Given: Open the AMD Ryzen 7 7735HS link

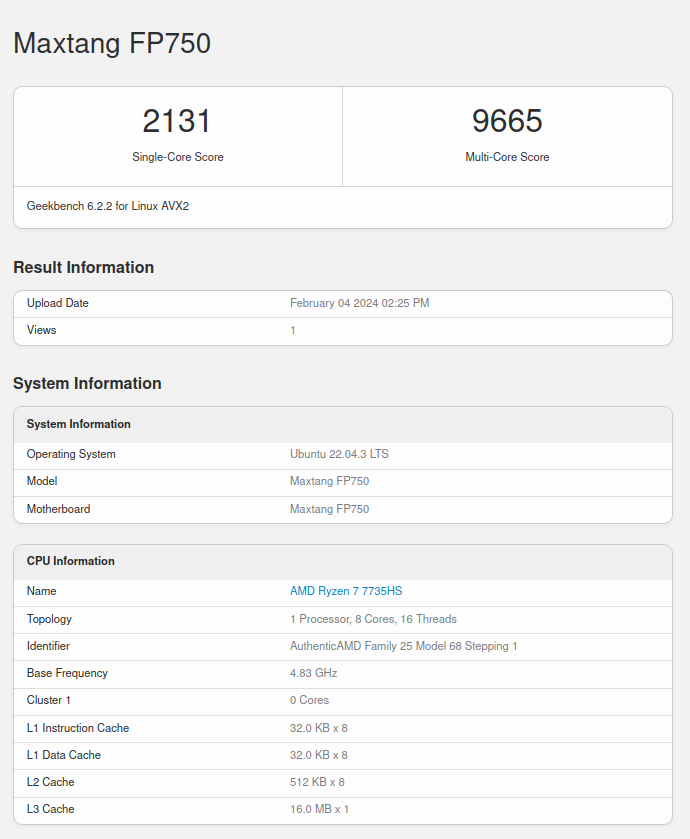Looking at the screenshot, I should [346, 591].
